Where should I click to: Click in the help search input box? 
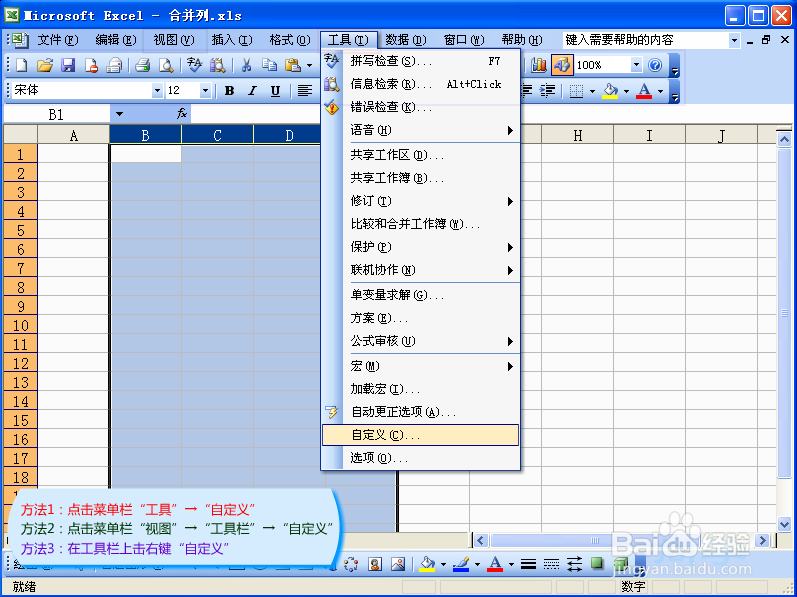tap(646, 40)
